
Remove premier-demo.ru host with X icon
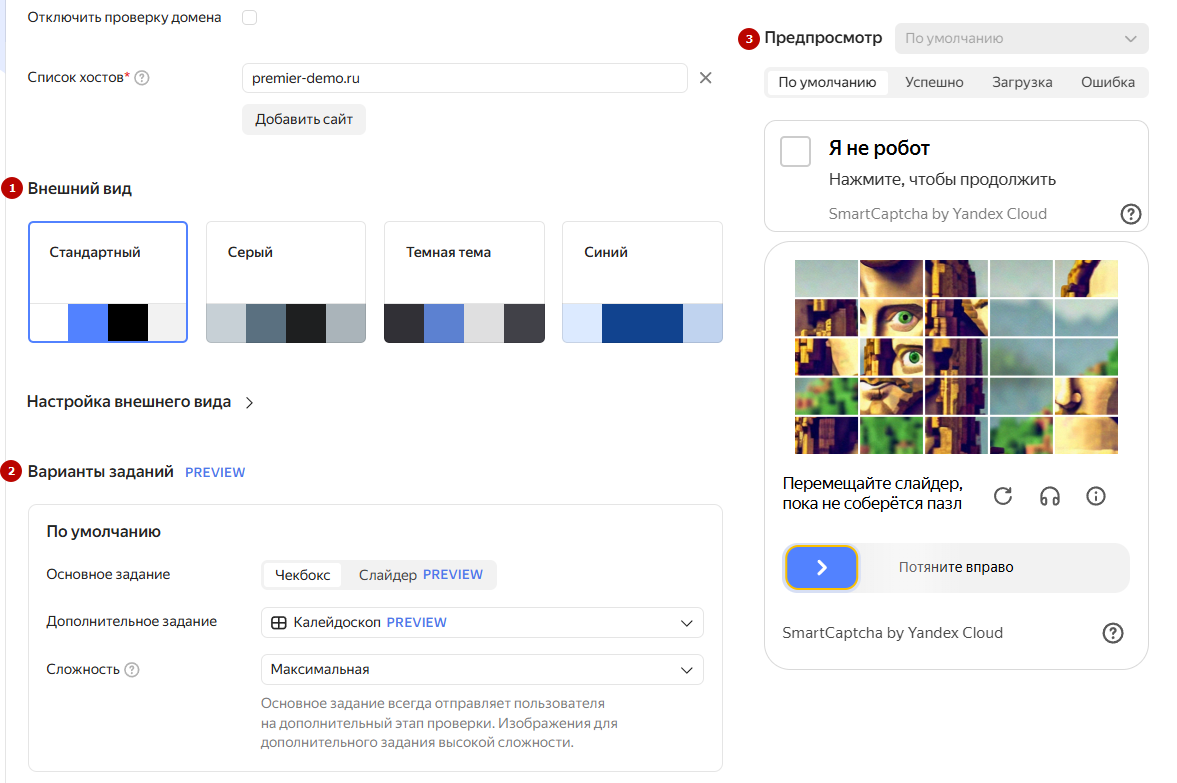pos(705,78)
